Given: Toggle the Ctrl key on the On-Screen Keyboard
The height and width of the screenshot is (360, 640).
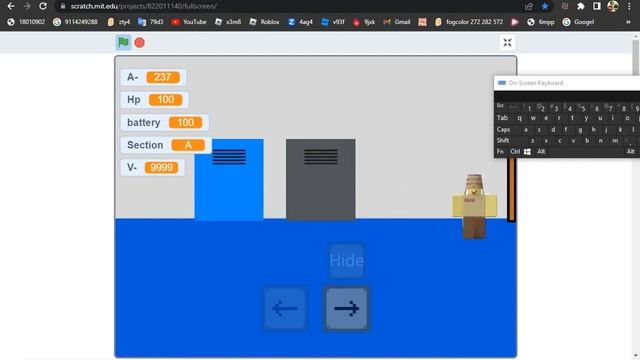Looking at the screenshot, I should (x=515, y=151).
